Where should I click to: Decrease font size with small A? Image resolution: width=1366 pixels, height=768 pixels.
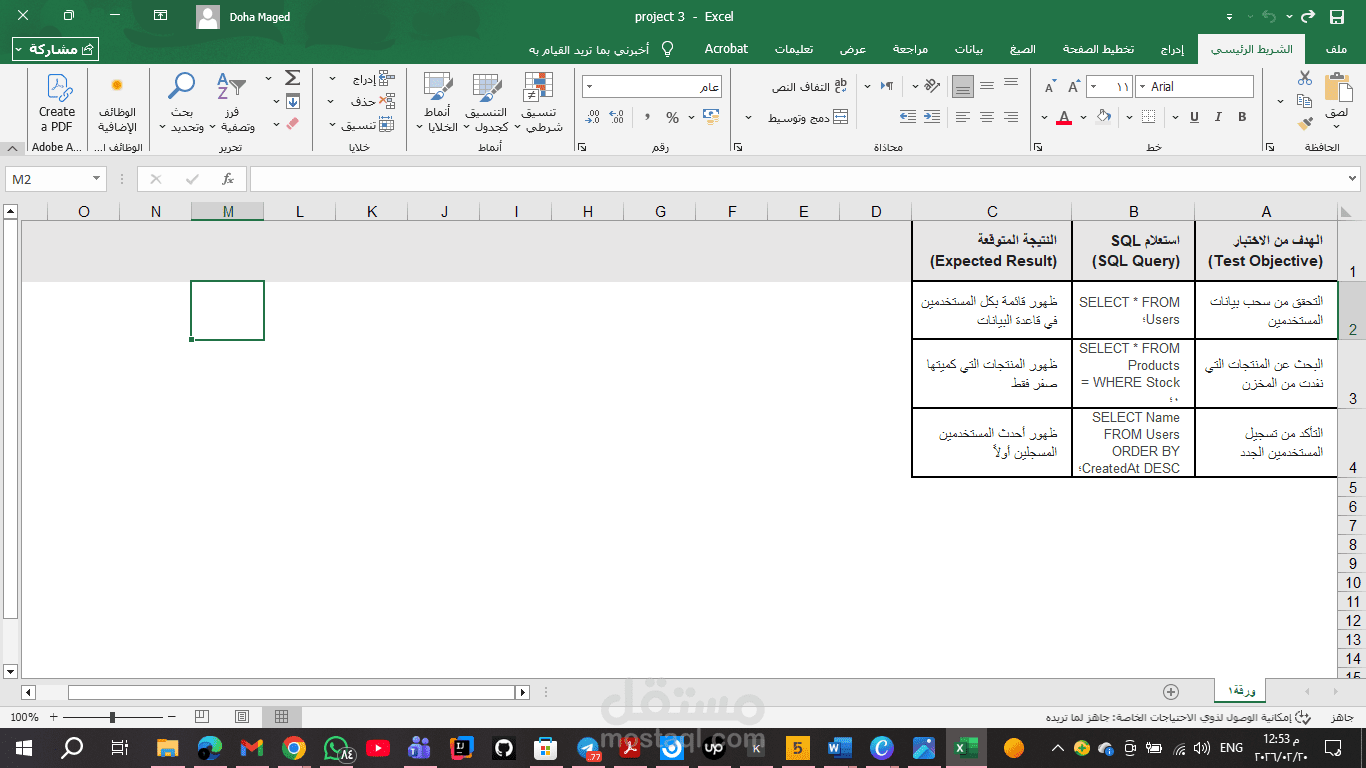1049,87
